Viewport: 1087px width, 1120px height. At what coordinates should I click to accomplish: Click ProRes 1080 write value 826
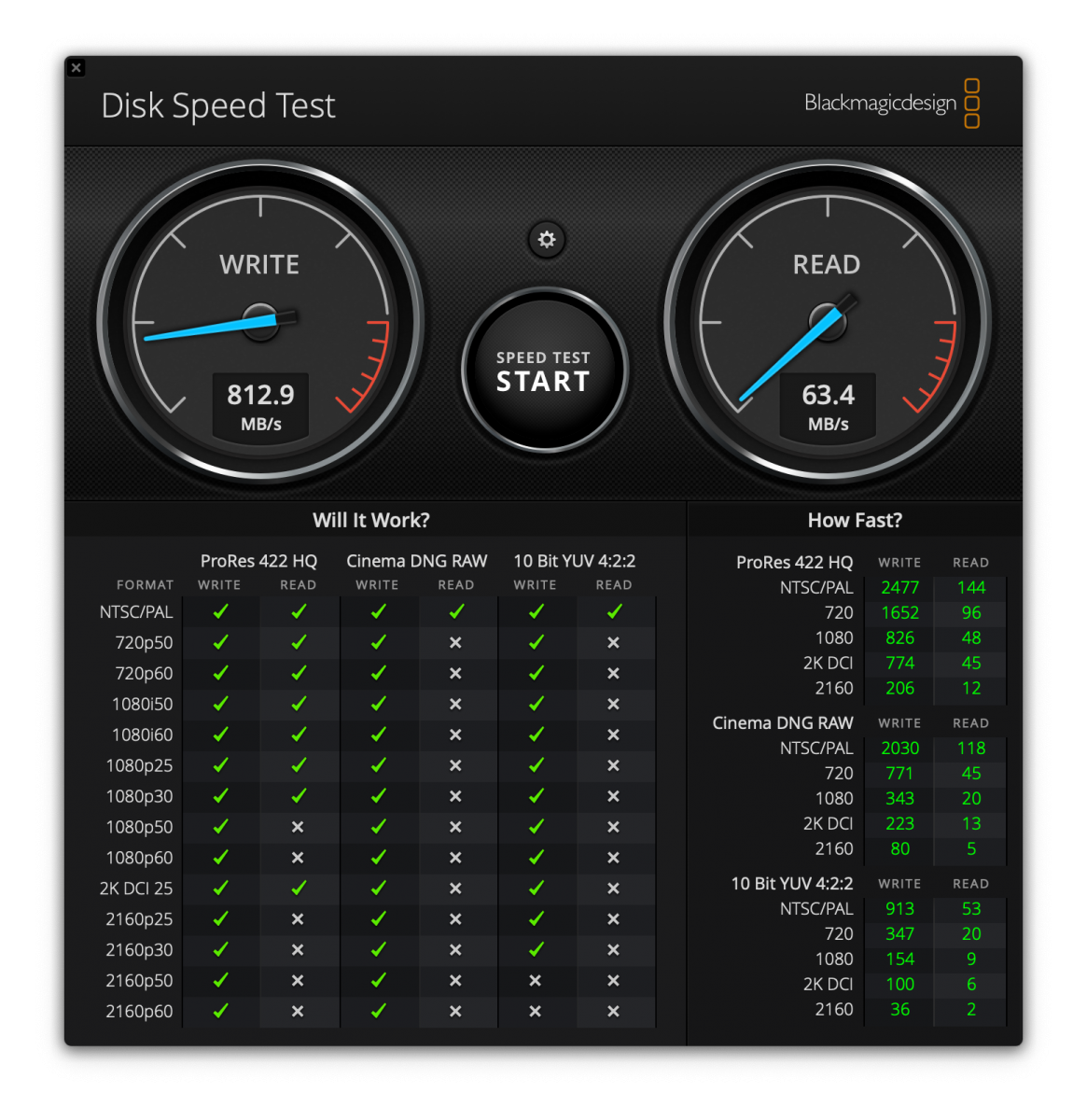[899, 637]
